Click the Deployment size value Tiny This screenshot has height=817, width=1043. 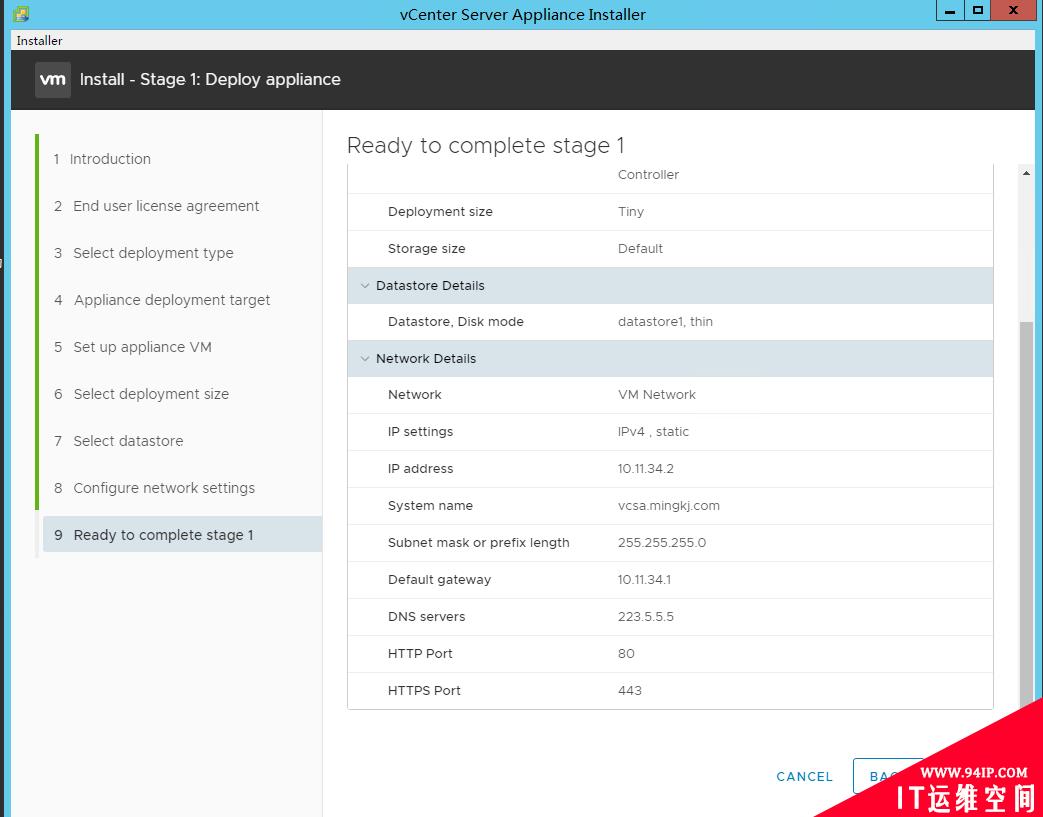(631, 212)
